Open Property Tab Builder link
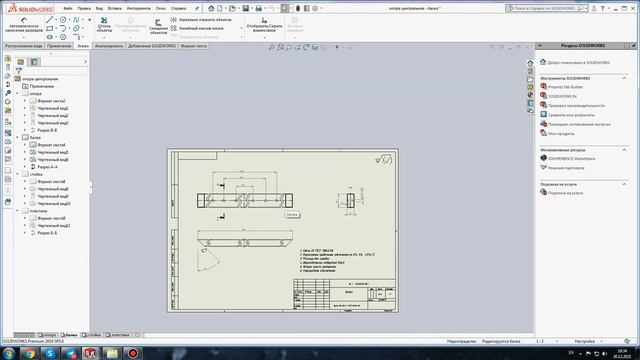The width and height of the screenshot is (640, 360). coord(565,87)
